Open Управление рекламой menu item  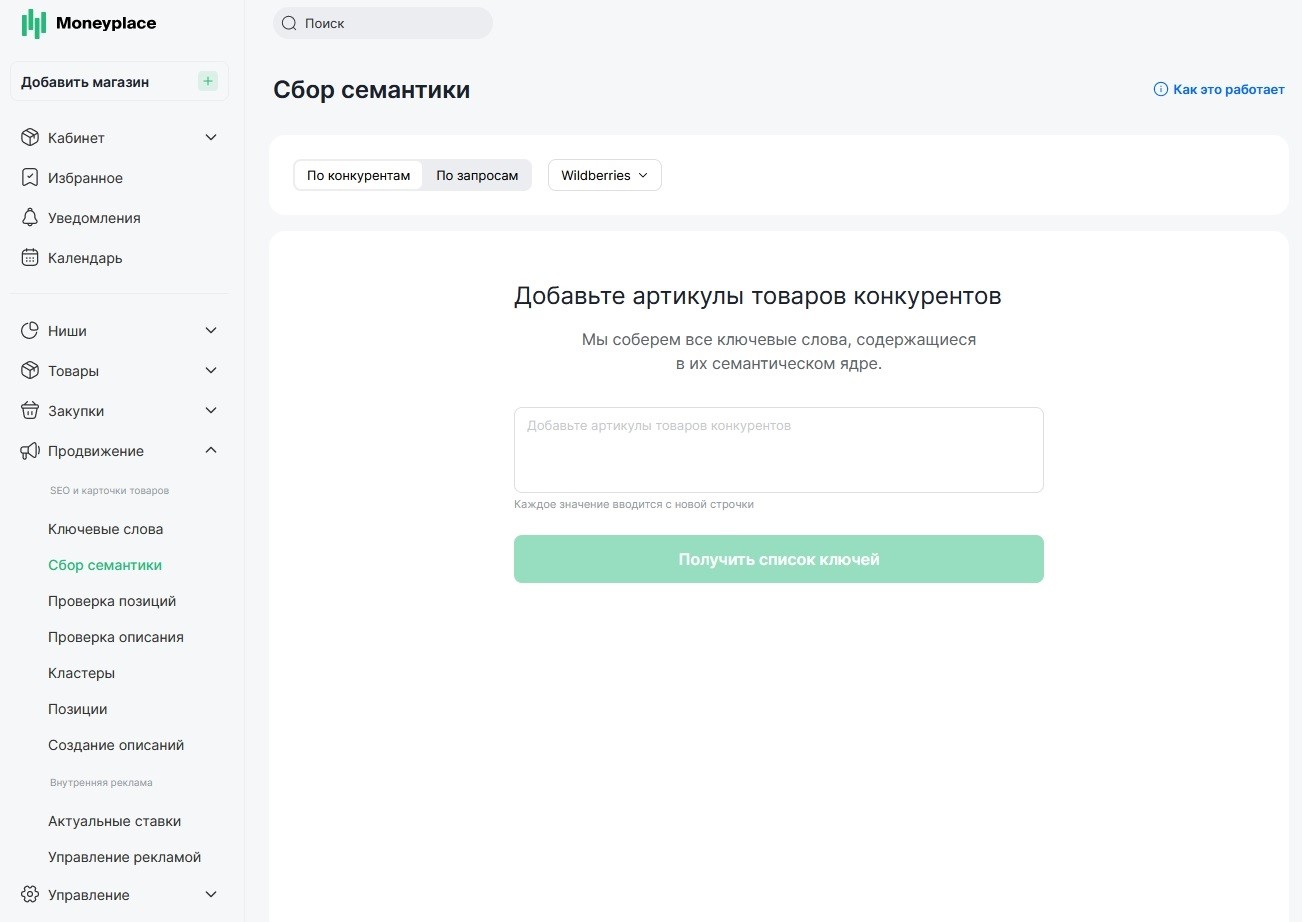[x=124, y=857]
